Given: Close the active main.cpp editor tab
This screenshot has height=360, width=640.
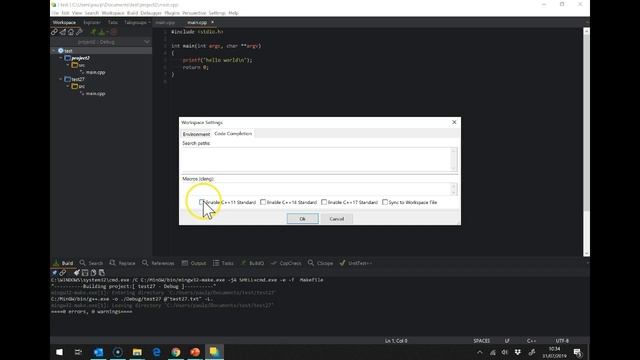Looking at the screenshot, I should [x=212, y=22].
